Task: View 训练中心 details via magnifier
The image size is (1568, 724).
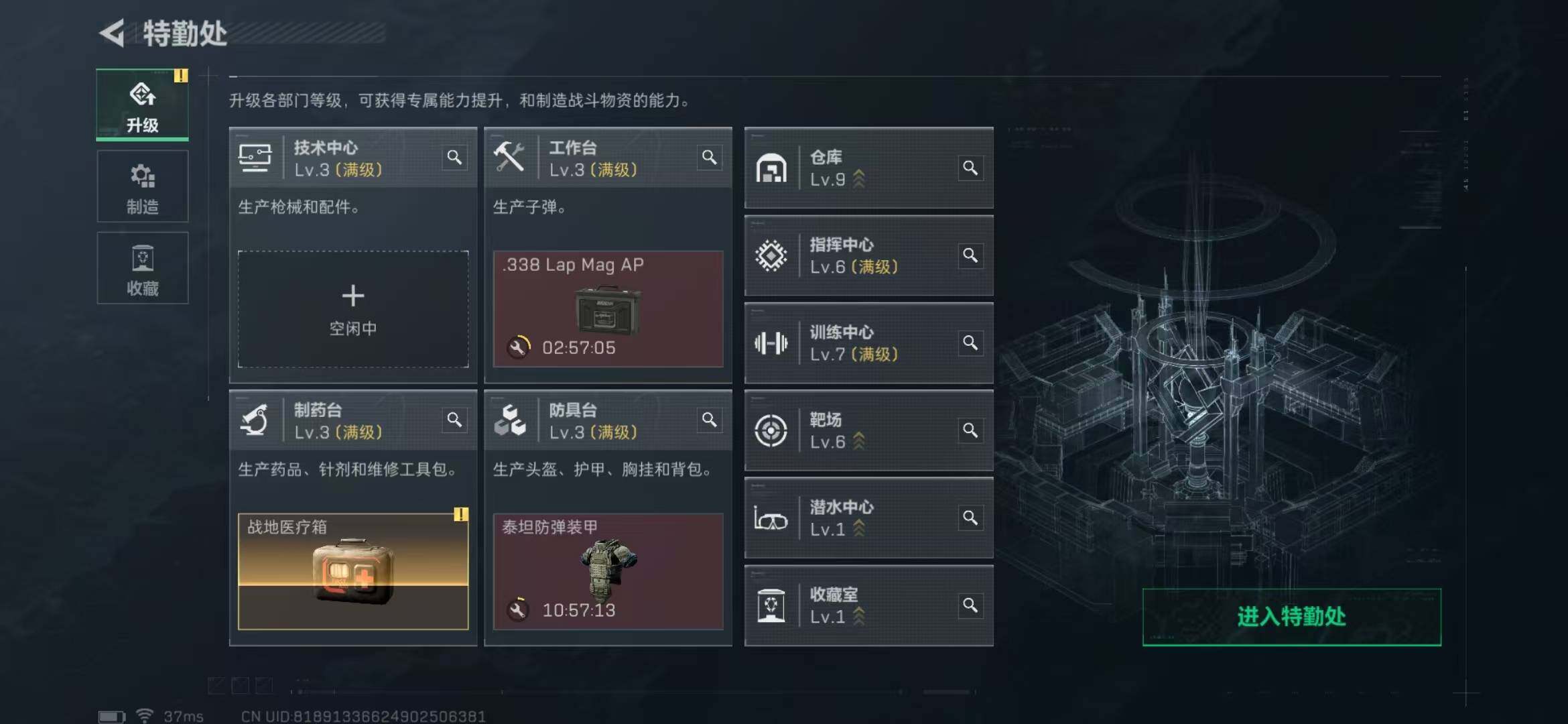Action: (970, 343)
